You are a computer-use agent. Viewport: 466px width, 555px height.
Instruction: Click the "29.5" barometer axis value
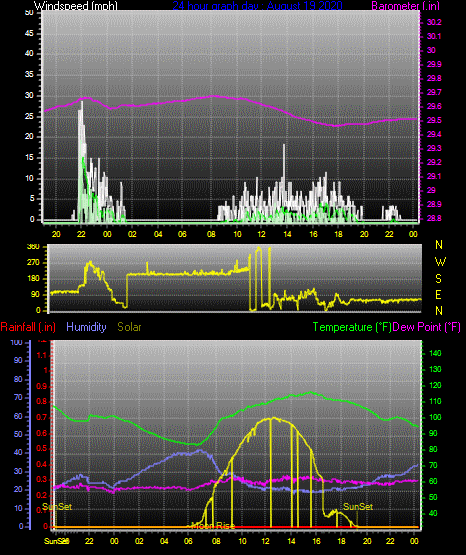pyautogui.click(x=434, y=120)
